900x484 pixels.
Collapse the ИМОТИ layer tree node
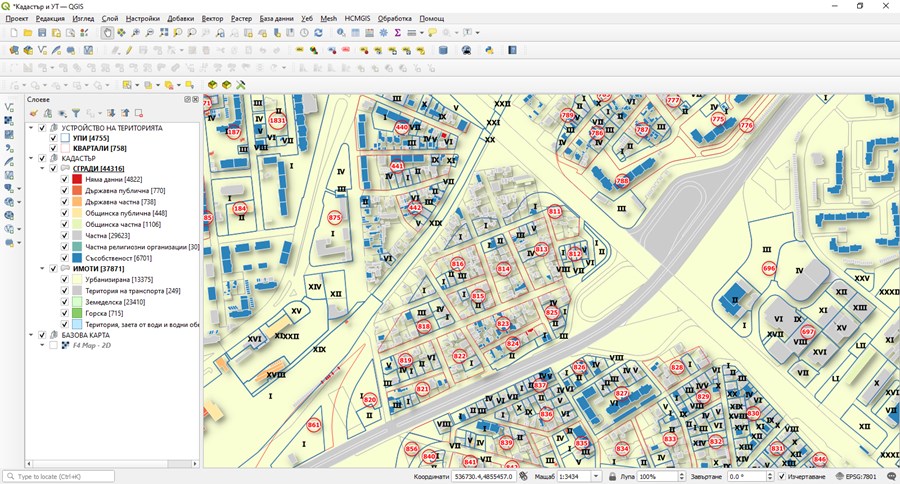[42, 269]
